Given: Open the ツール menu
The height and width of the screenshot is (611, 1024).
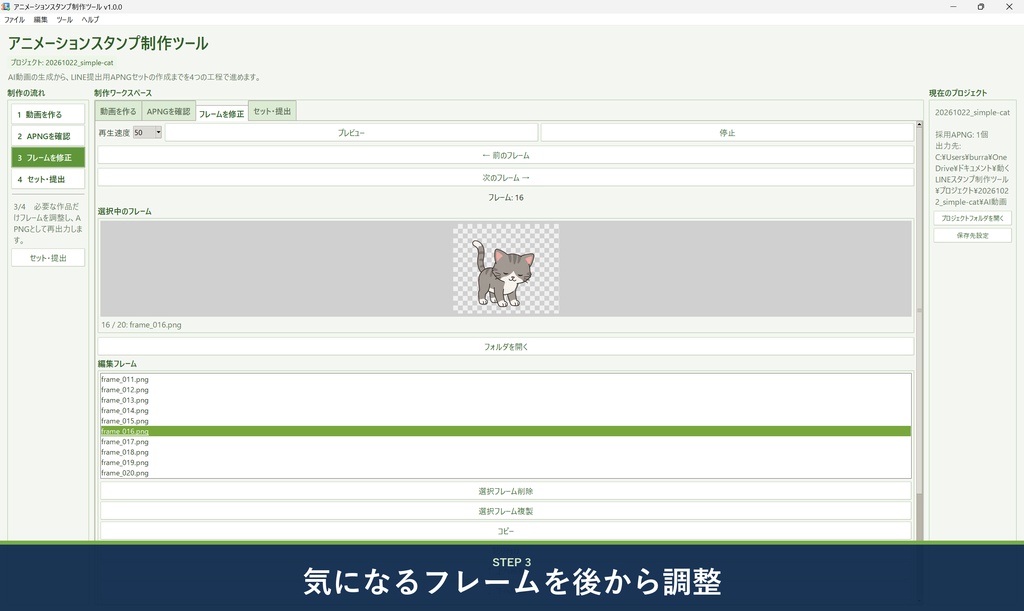Looking at the screenshot, I should pyautogui.click(x=65, y=20).
